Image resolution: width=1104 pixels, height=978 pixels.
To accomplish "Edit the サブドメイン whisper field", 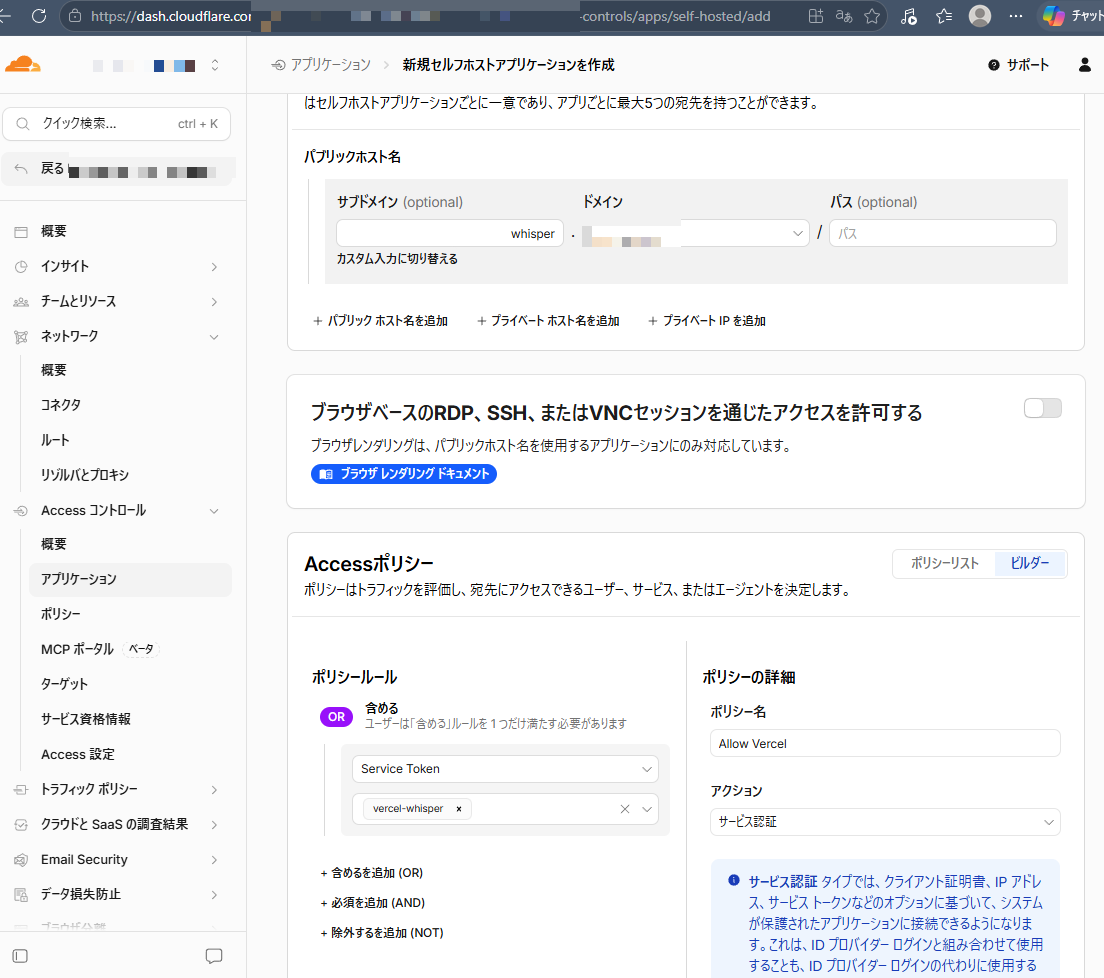I will [450, 234].
